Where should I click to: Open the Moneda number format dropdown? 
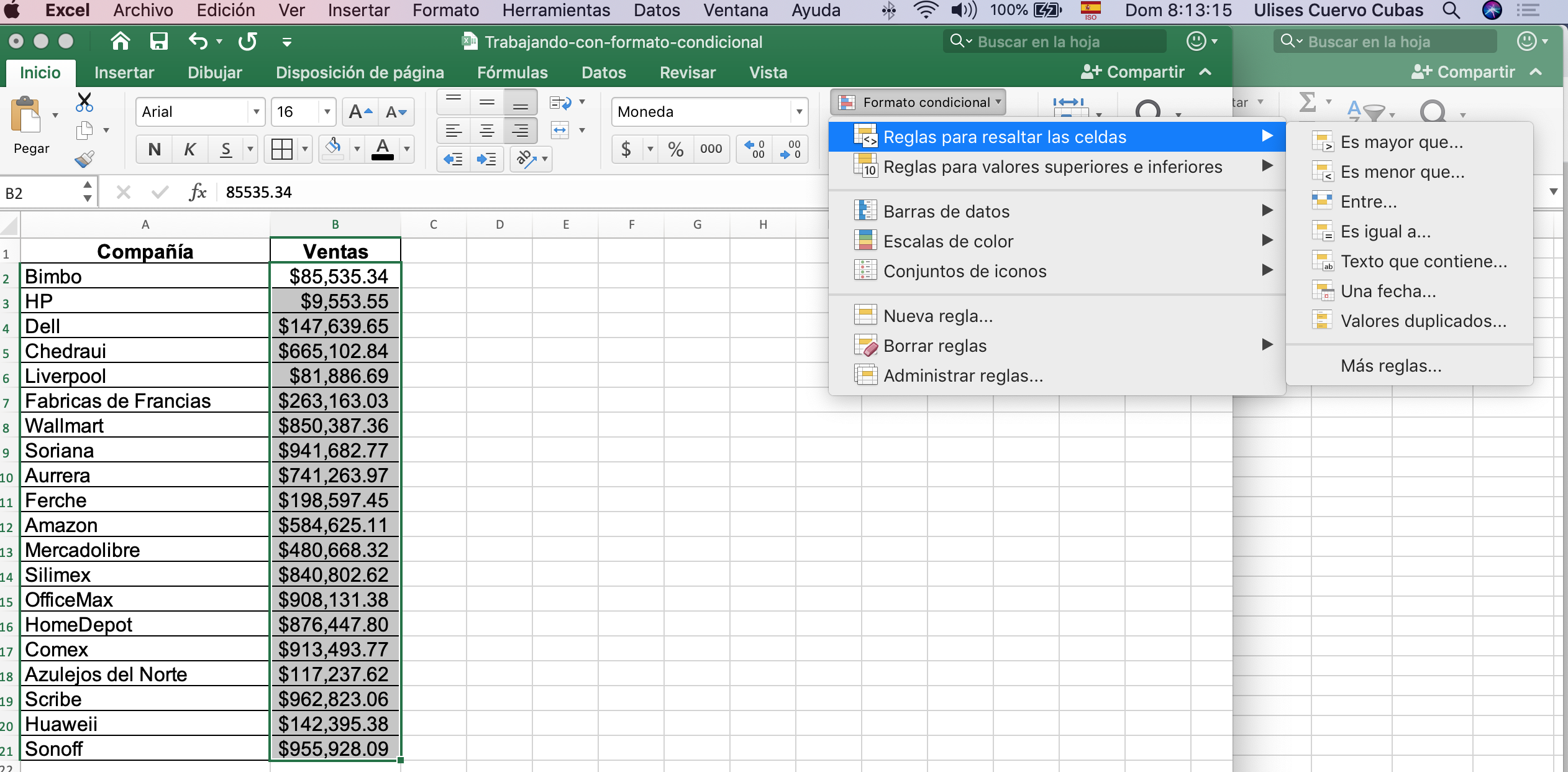tap(799, 112)
